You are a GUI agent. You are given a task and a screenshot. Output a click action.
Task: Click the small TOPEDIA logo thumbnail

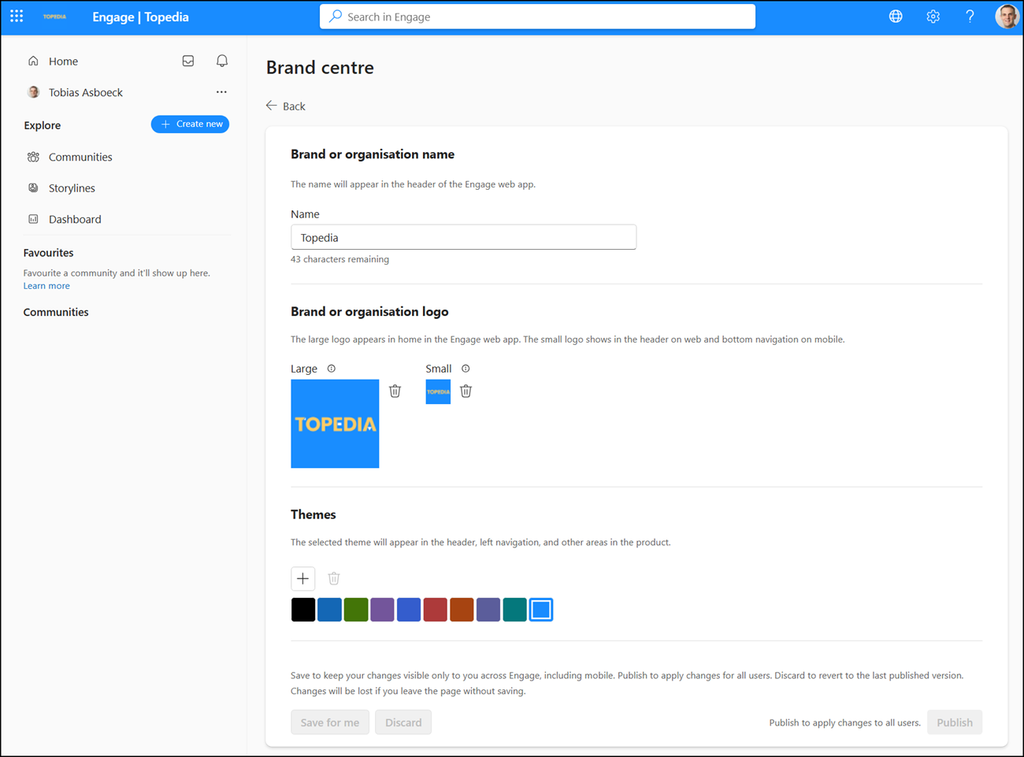click(438, 392)
